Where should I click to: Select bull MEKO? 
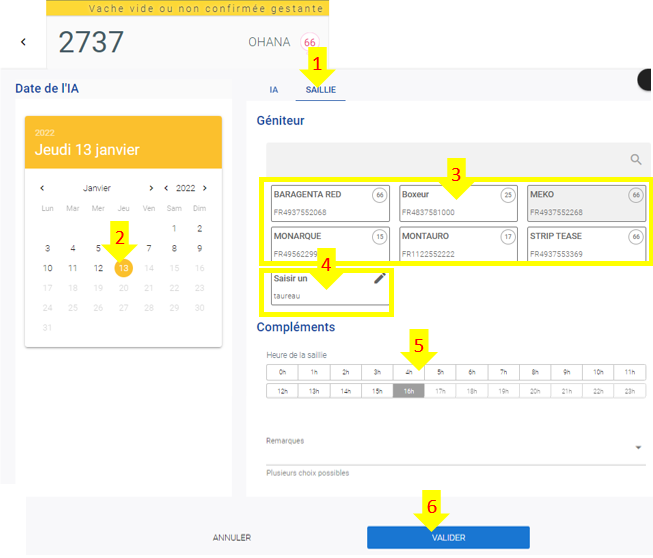(586, 203)
